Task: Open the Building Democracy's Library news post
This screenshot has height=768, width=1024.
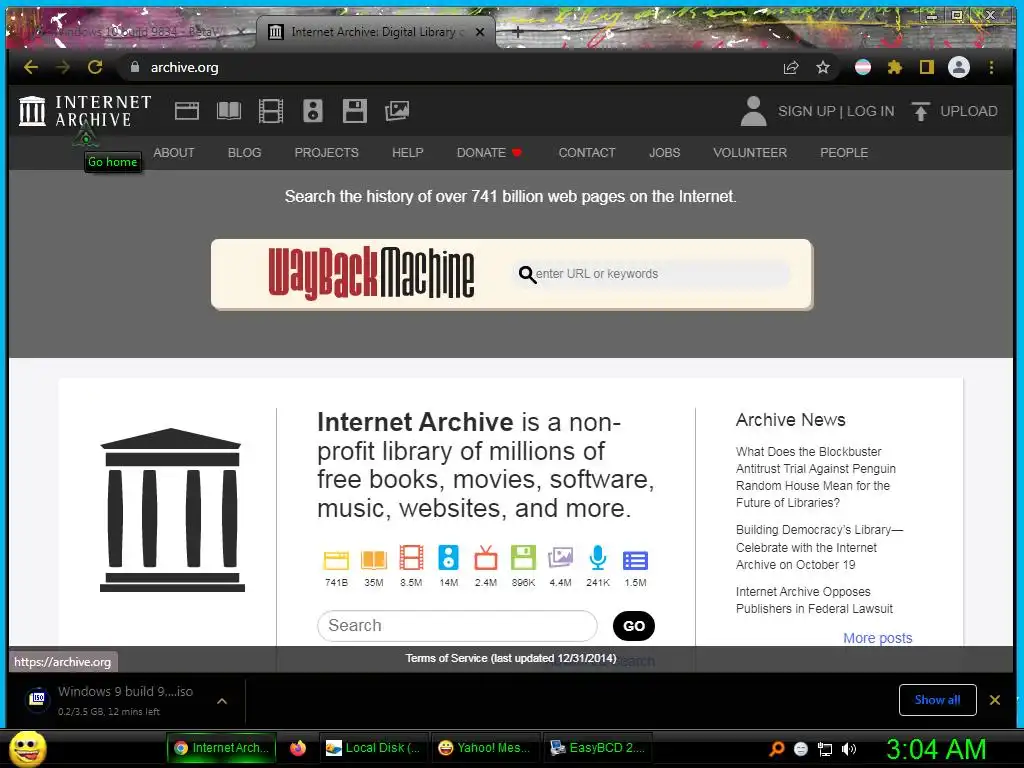Action: click(x=819, y=547)
